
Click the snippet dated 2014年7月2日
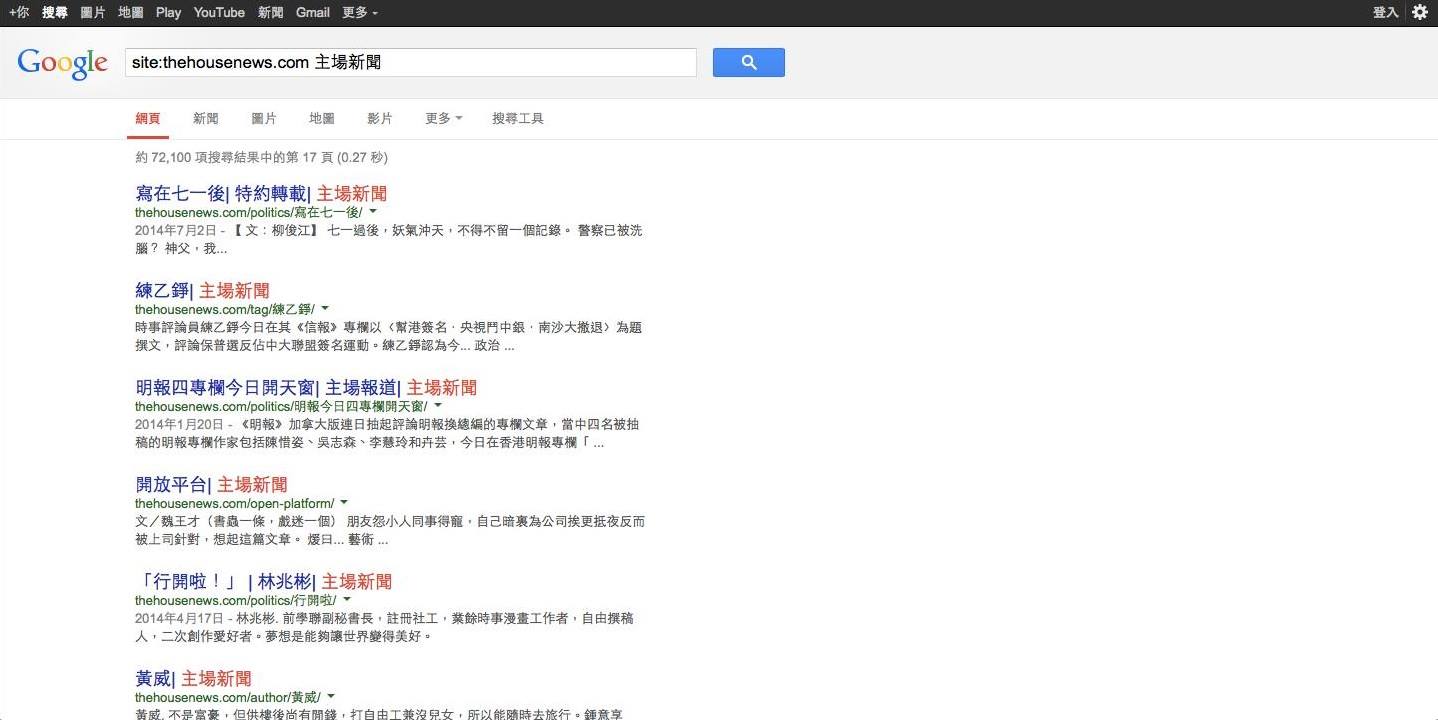pos(389,239)
